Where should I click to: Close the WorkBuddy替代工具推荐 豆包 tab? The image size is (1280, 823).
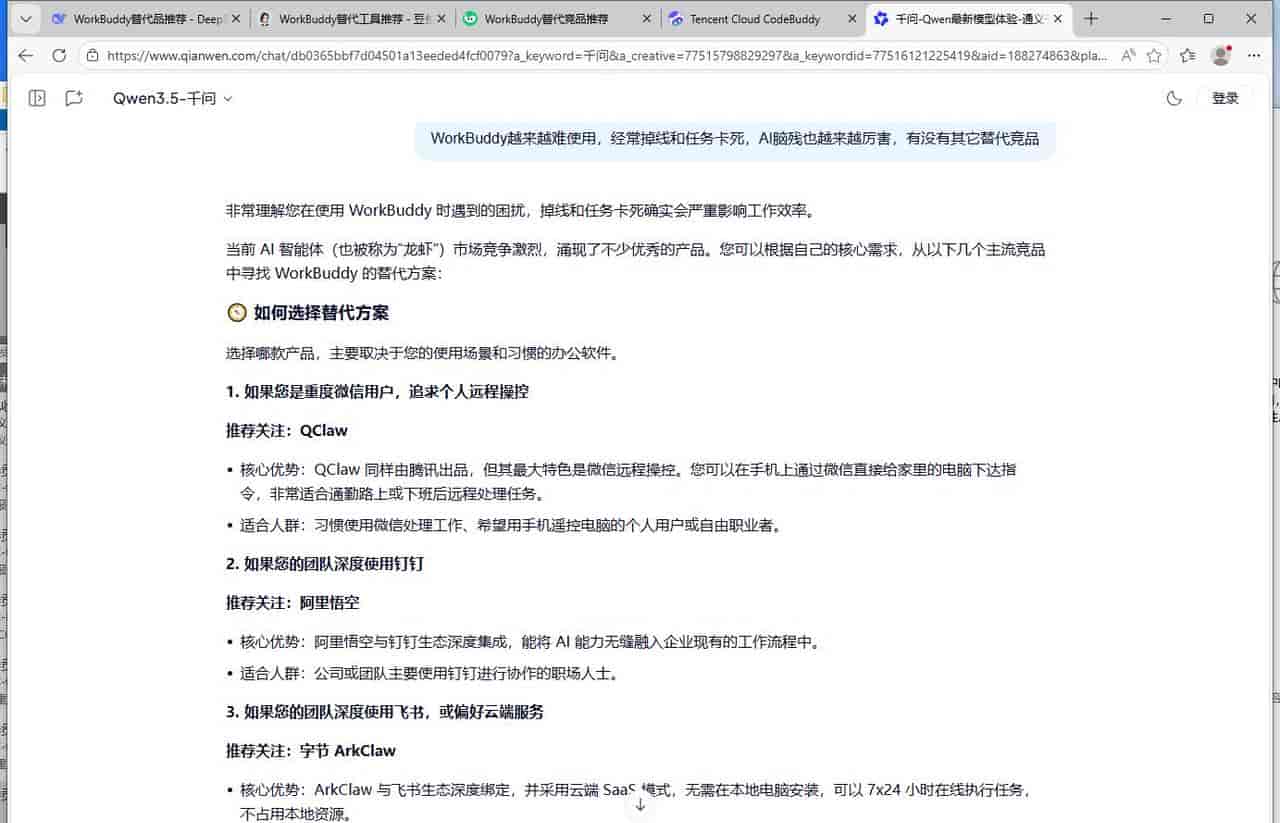click(439, 19)
